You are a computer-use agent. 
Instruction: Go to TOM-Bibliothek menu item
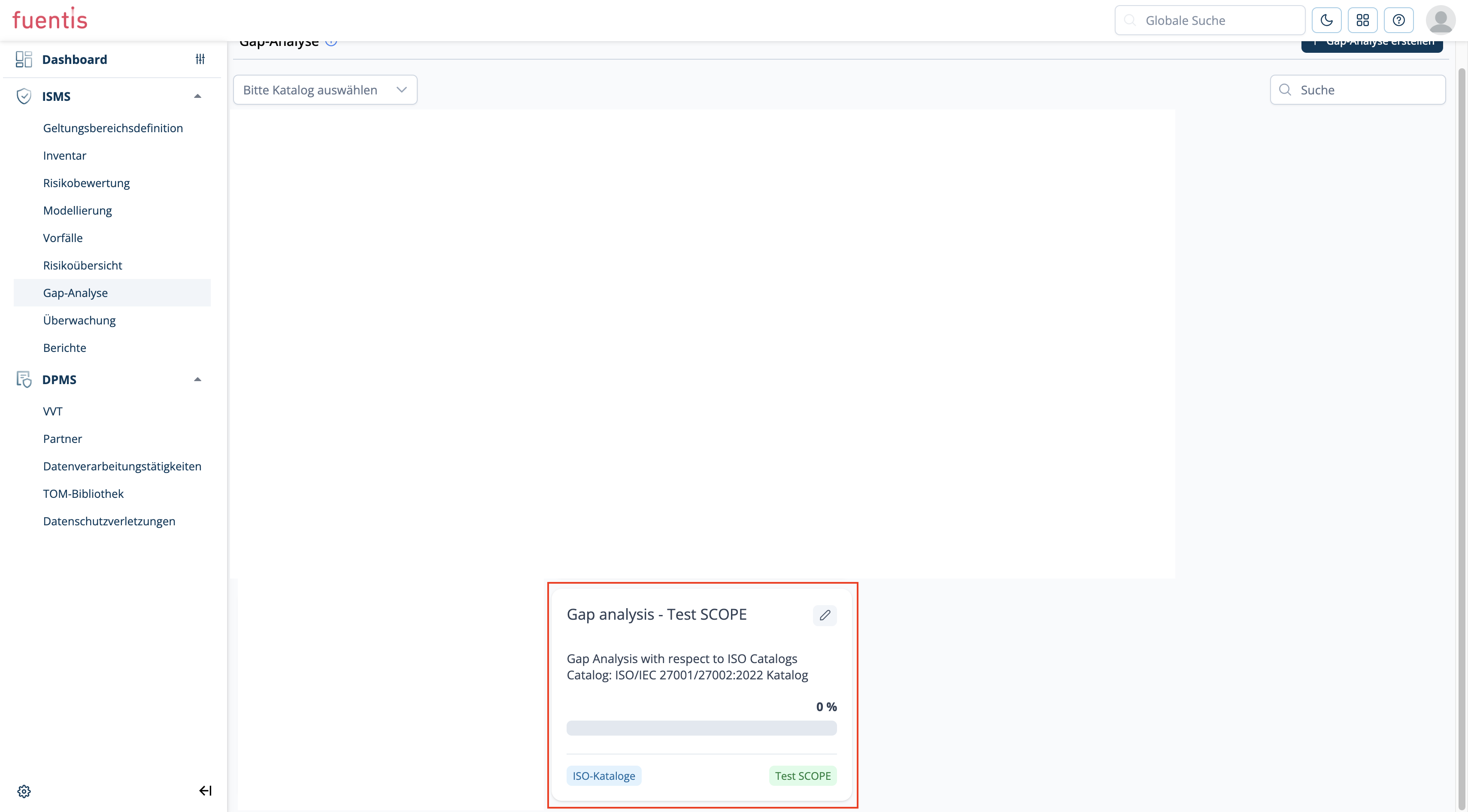(83, 494)
